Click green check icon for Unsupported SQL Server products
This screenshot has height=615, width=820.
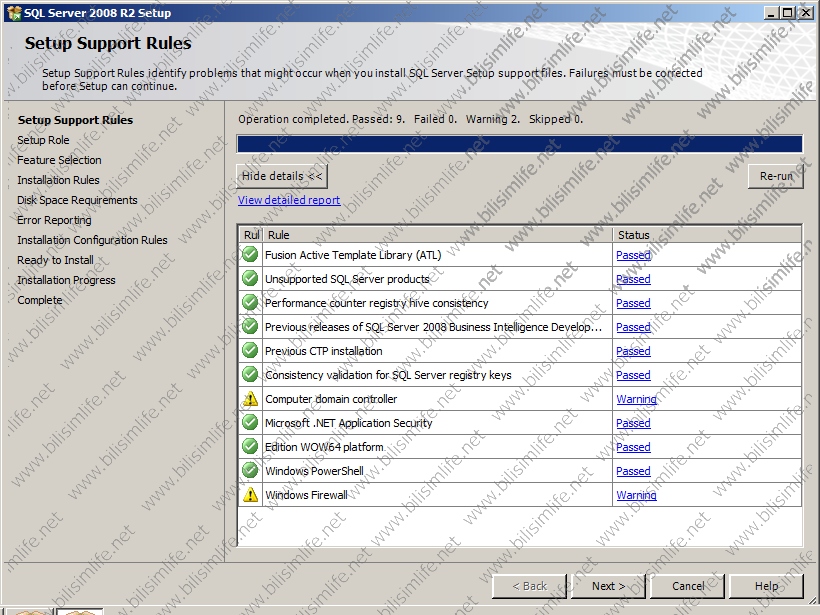point(250,279)
